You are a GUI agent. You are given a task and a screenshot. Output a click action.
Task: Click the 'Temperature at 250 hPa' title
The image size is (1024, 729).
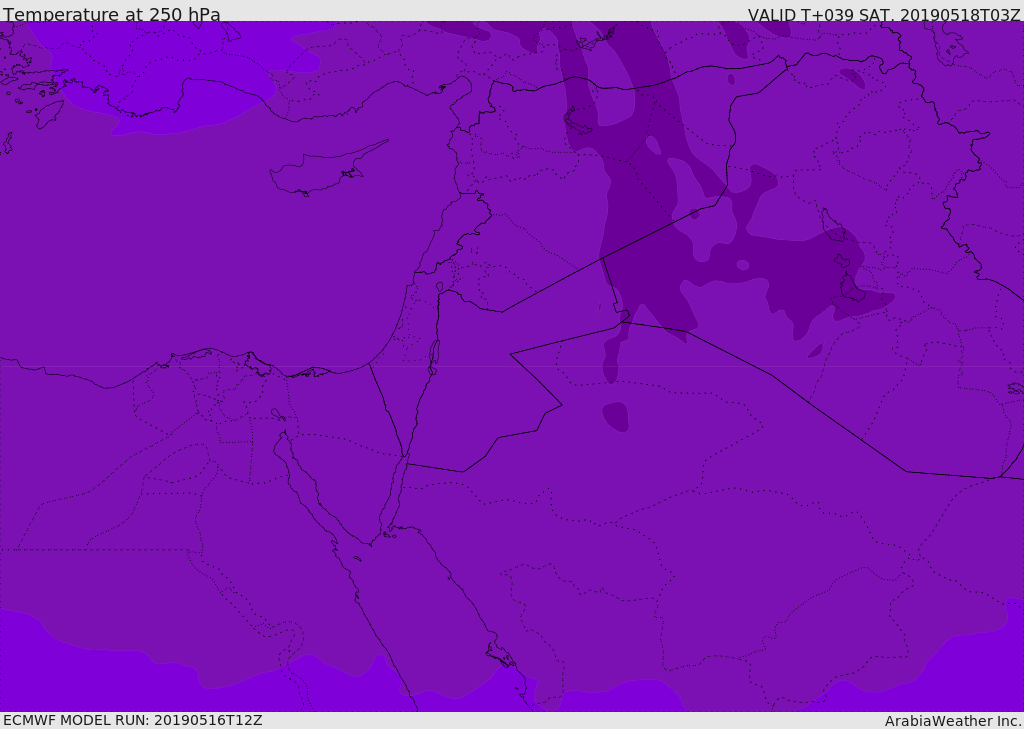[112, 14]
